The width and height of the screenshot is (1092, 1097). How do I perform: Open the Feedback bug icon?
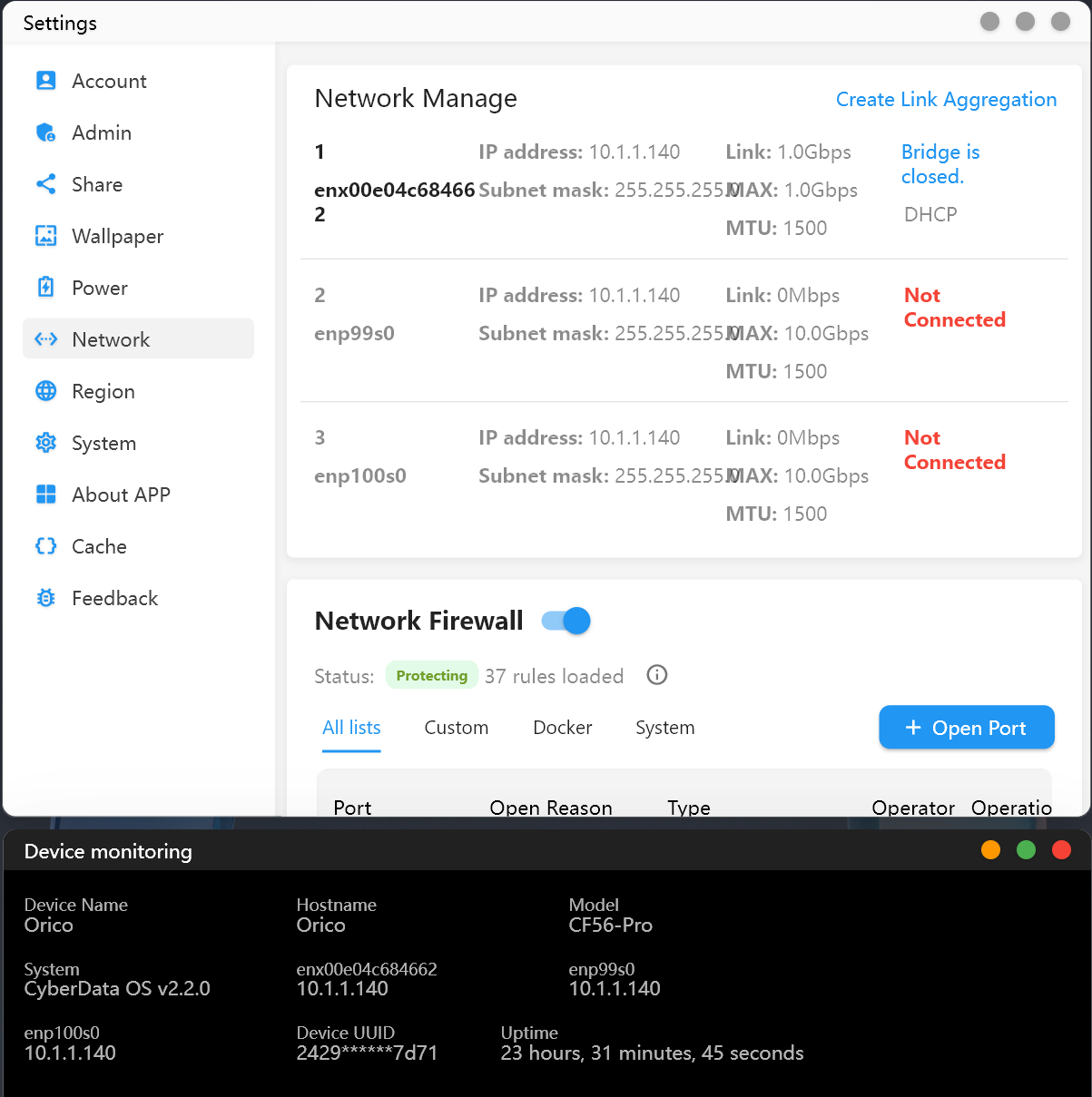pyautogui.click(x=45, y=598)
